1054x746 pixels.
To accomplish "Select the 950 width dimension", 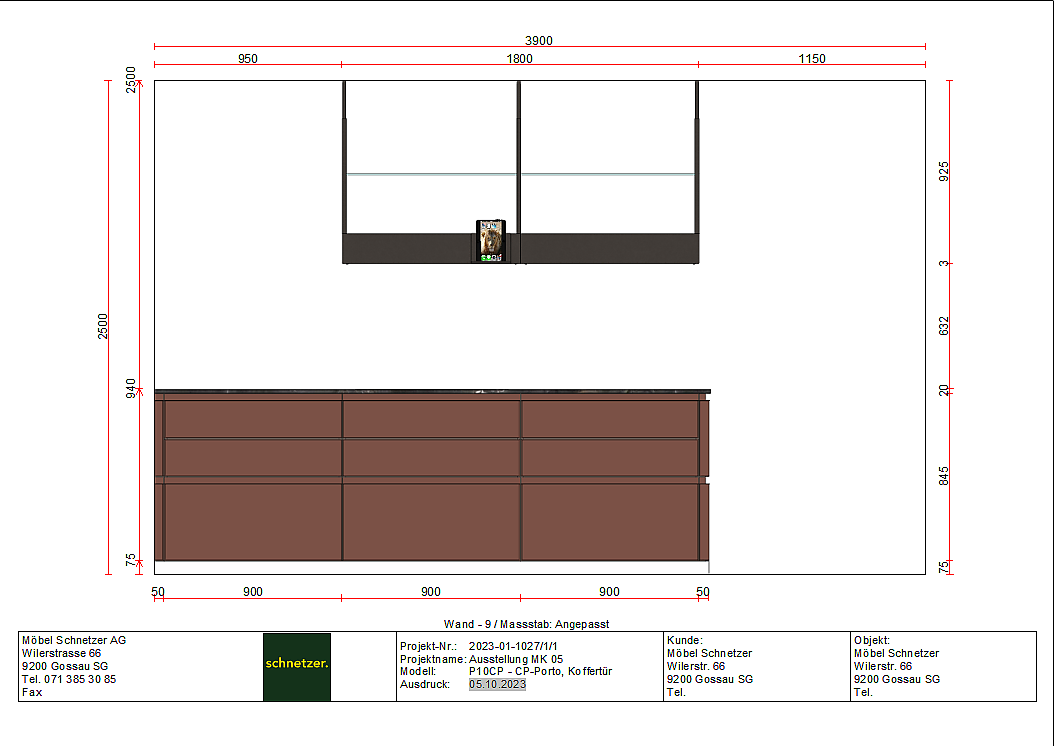I will click(x=247, y=59).
